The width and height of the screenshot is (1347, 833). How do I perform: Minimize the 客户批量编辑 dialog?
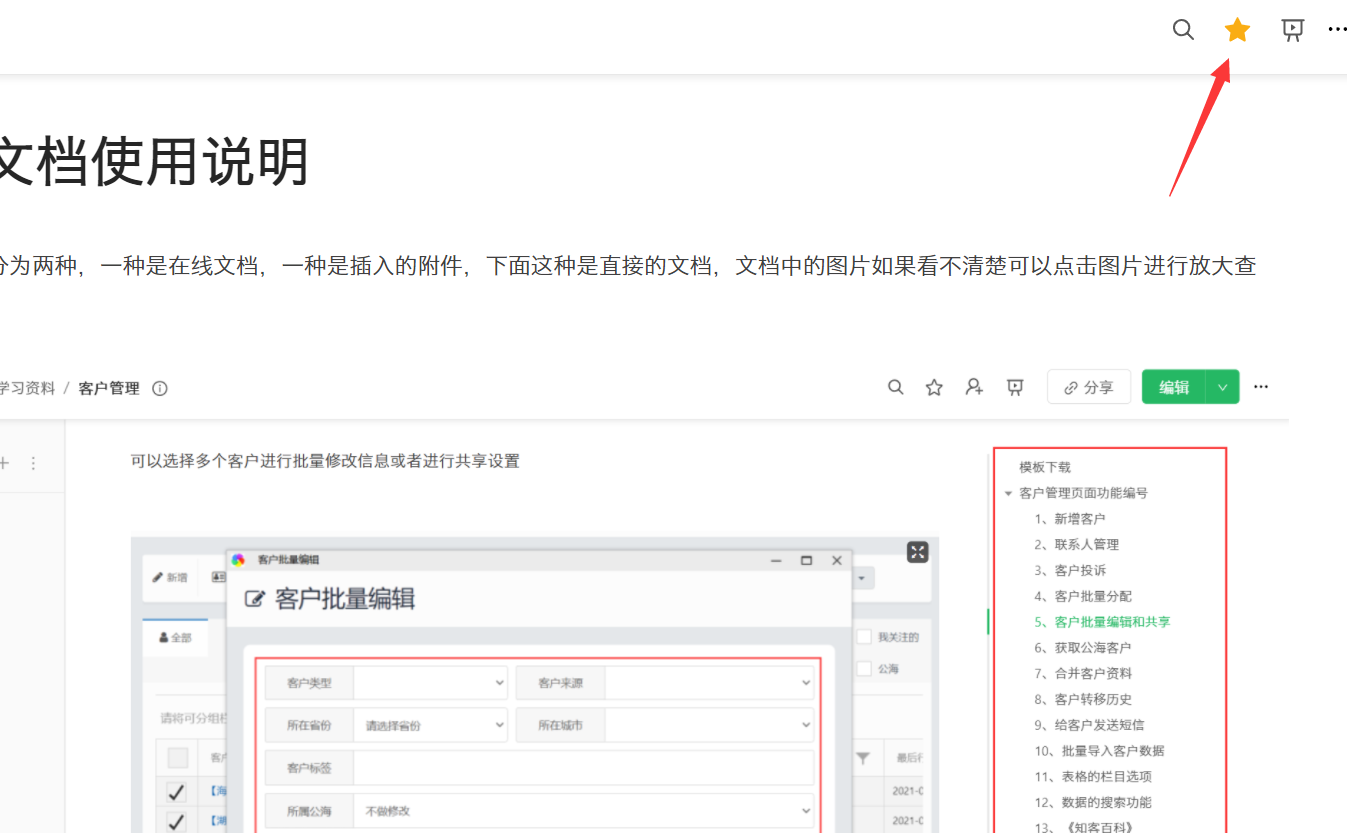[775, 561]
